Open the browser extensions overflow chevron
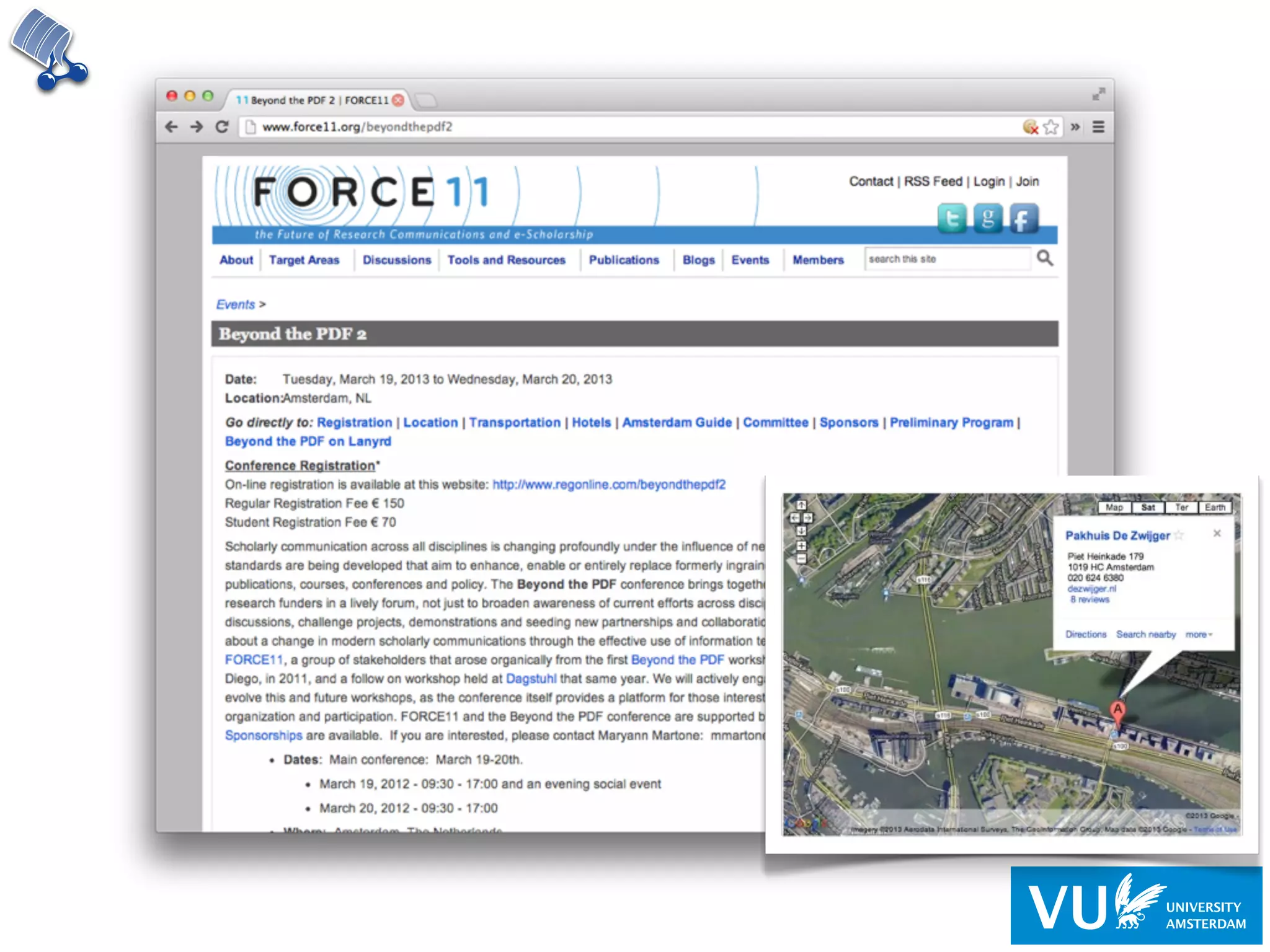Screen dimensions: 1270x952 coord(1075,127)
